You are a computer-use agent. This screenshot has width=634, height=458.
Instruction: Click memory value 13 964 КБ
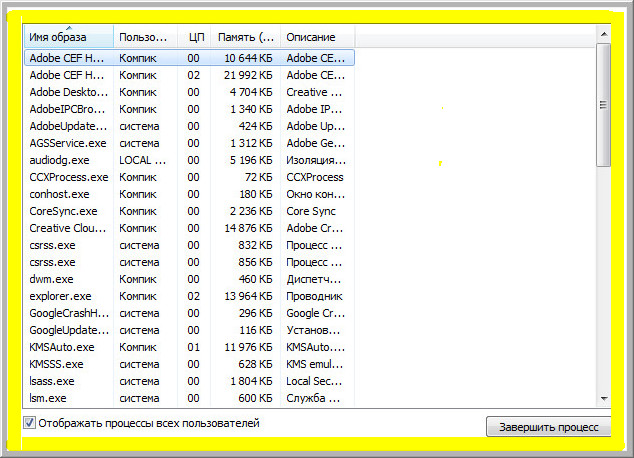click(x=248, y=296)
